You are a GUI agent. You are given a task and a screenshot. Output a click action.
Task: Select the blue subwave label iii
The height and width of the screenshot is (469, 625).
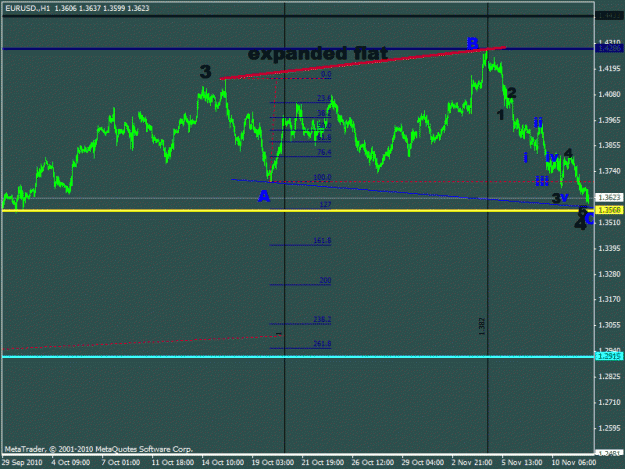point(542,181)
